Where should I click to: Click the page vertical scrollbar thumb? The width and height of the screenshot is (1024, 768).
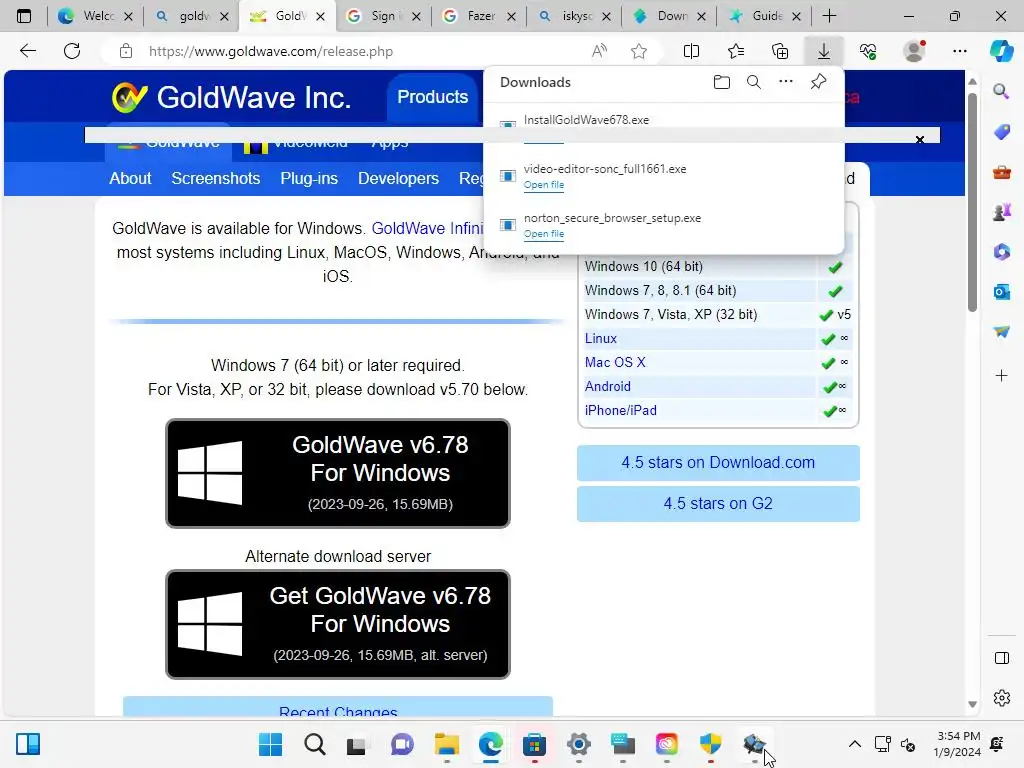pyautogui.click(x=972, y=202)
